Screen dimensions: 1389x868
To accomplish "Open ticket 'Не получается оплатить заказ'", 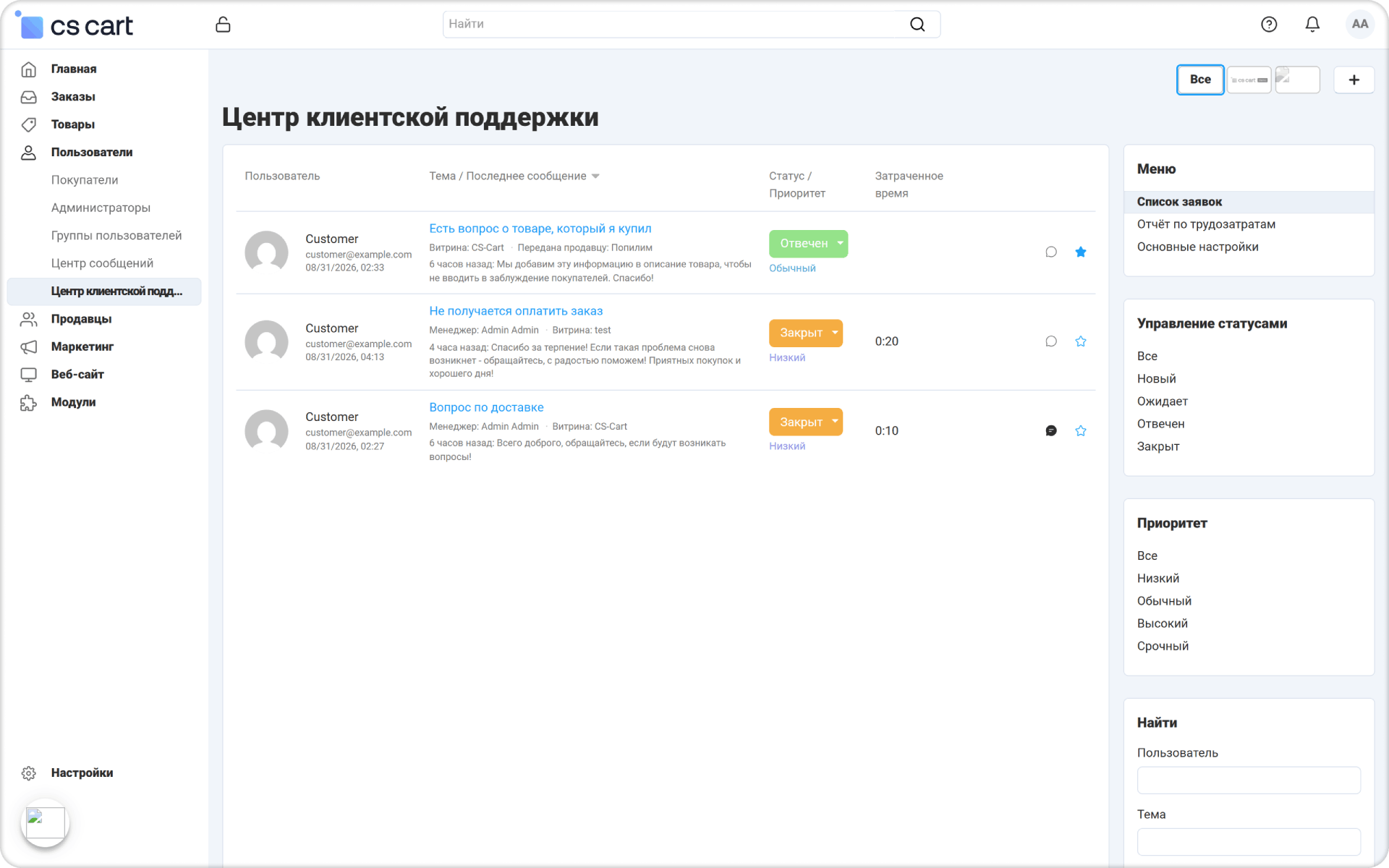I will point(516,311).
